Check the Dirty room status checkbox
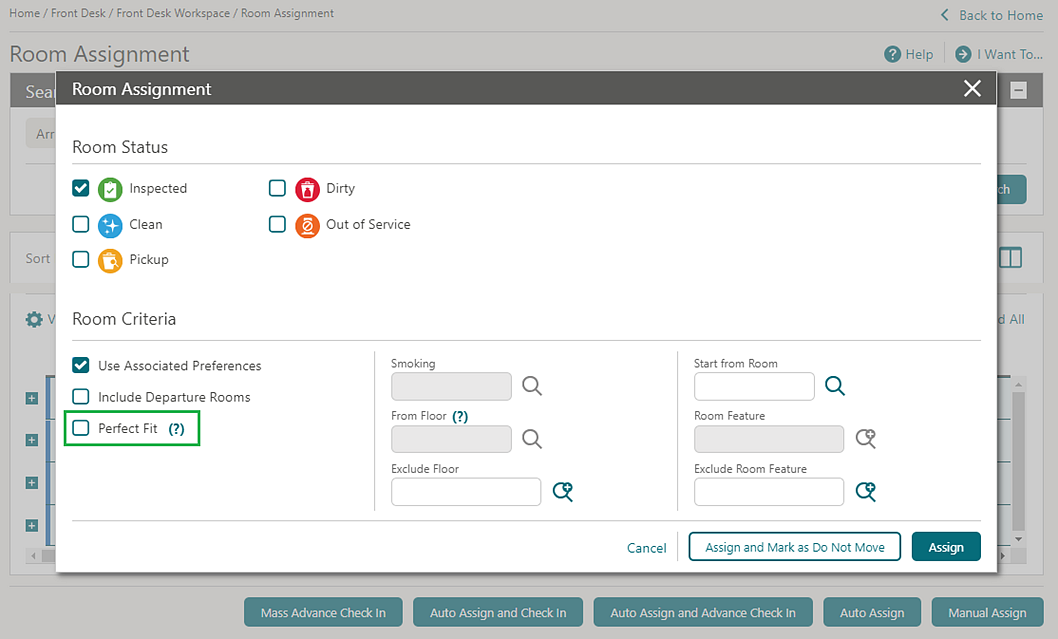 coord(277,188)
